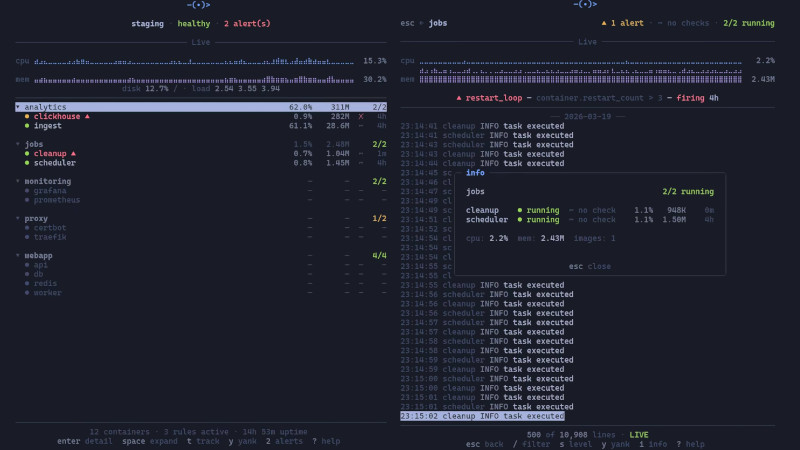Click the green status dot beside ingest
The image size is (800, 450).
tap(27, 126)
